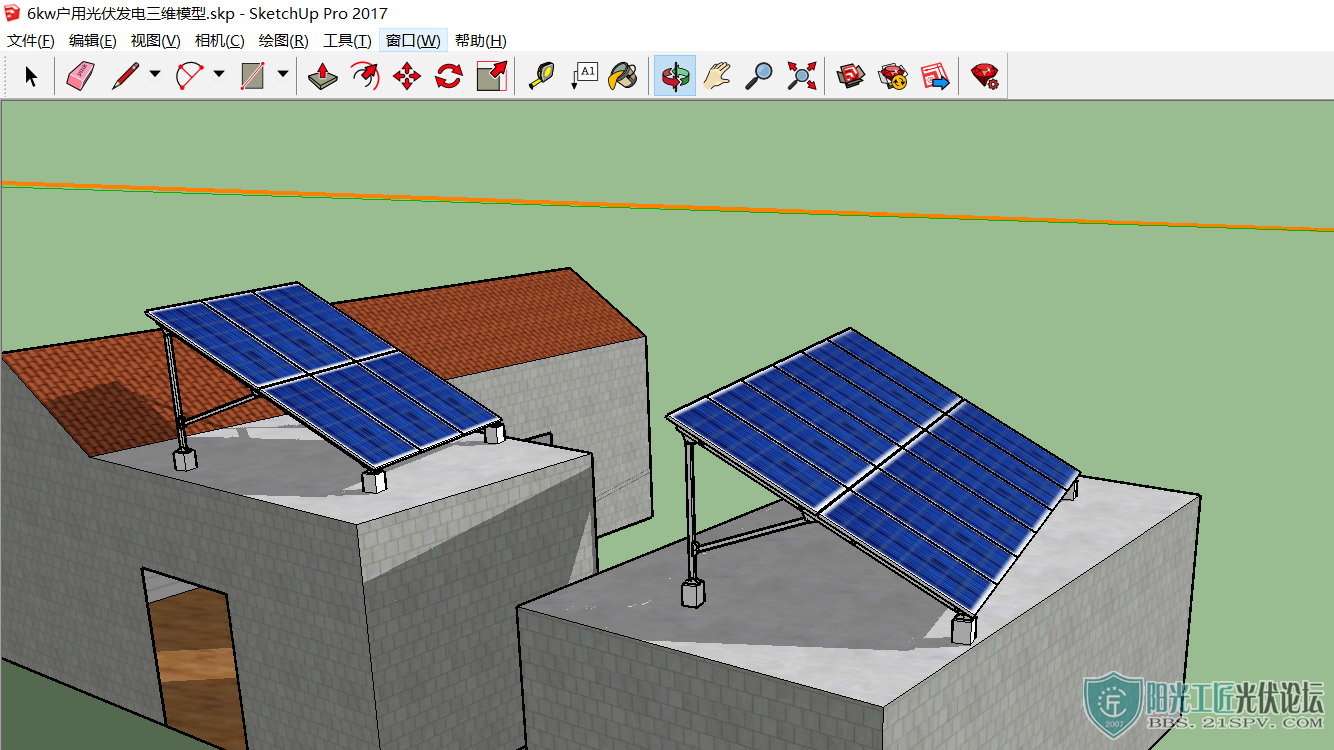The image size is (1334, 750).
Task: Open the 编辑(E) menu
Action: coord(93,41)
